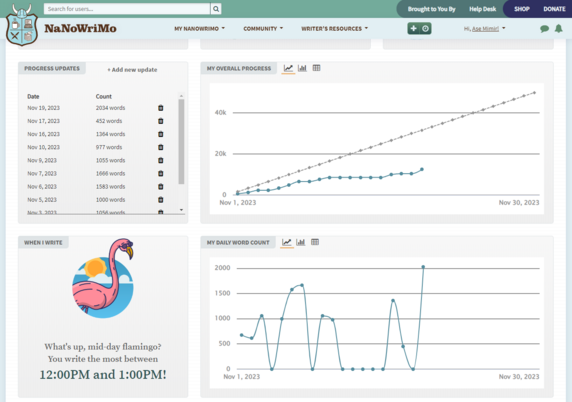This screenshot has height=402, width=572.
Task: Open the Help Desk link
Action: (x=482, y=9)
